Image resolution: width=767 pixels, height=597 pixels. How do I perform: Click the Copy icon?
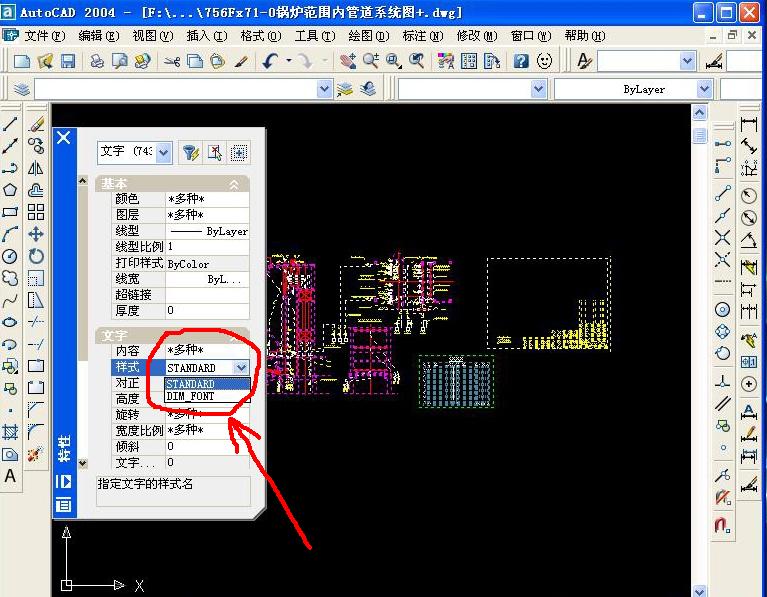[195, 61]
